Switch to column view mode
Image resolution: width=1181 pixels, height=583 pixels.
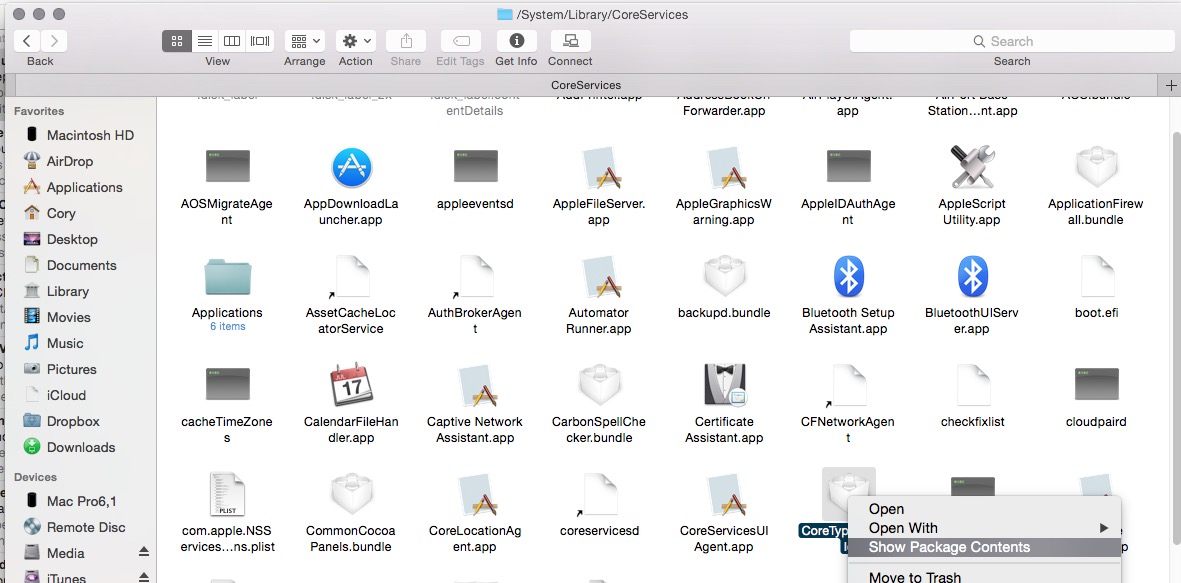click(x=232, y=41)
